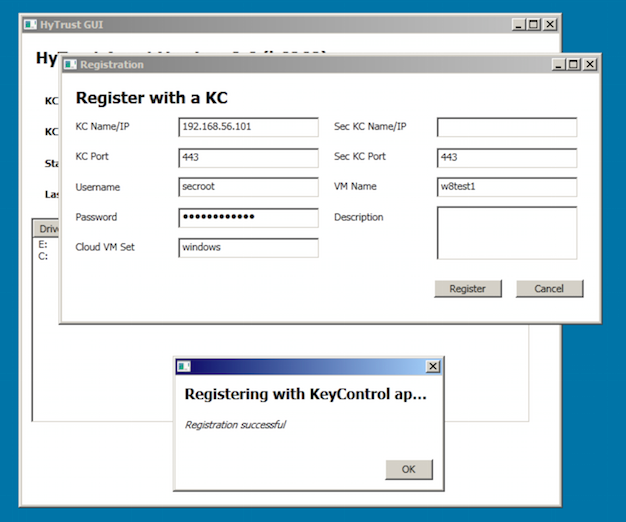The height and width of the screenshot is (522, 626).
Task: Click the 'Description' label
Action: [x=359, y=217]
